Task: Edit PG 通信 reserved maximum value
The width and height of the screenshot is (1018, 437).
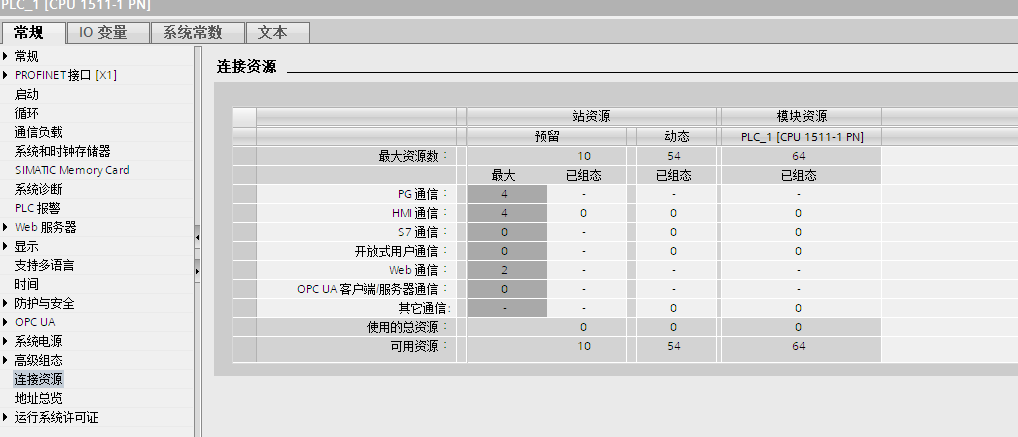Action: click(x=506, y=194)
